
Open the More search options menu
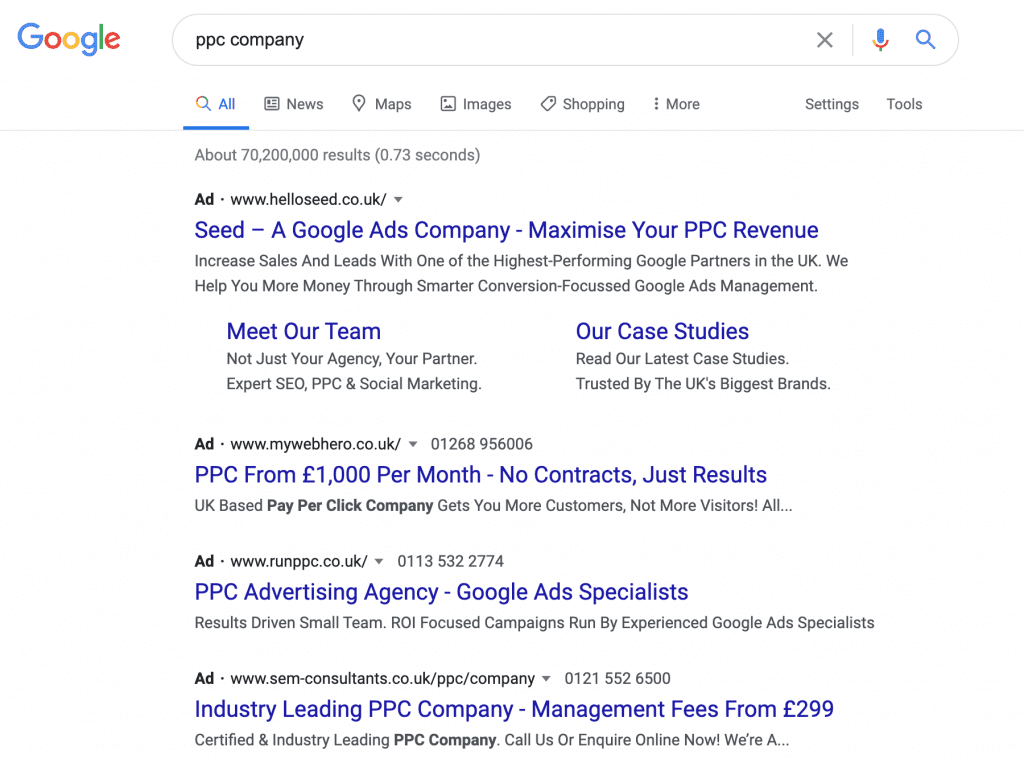point(675,103)
